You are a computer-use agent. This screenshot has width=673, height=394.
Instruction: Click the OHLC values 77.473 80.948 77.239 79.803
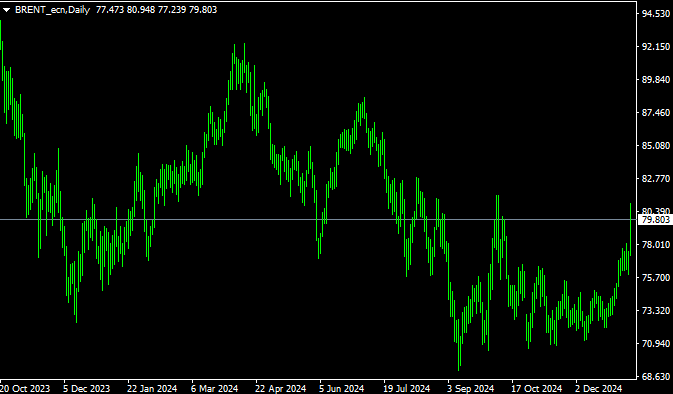coord(156,9)
